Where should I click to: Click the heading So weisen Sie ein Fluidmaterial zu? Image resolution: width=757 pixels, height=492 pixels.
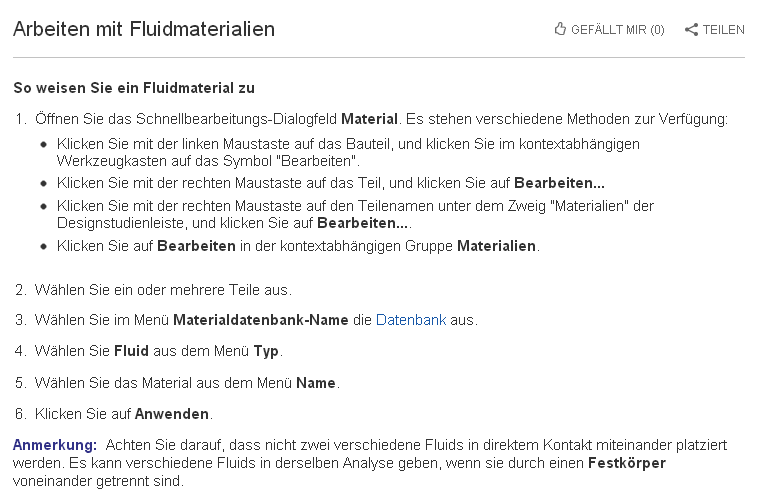[134, 88]
